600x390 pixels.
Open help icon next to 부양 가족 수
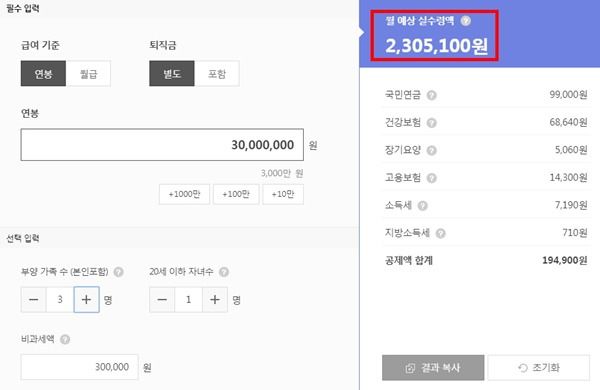click(119, 272)
